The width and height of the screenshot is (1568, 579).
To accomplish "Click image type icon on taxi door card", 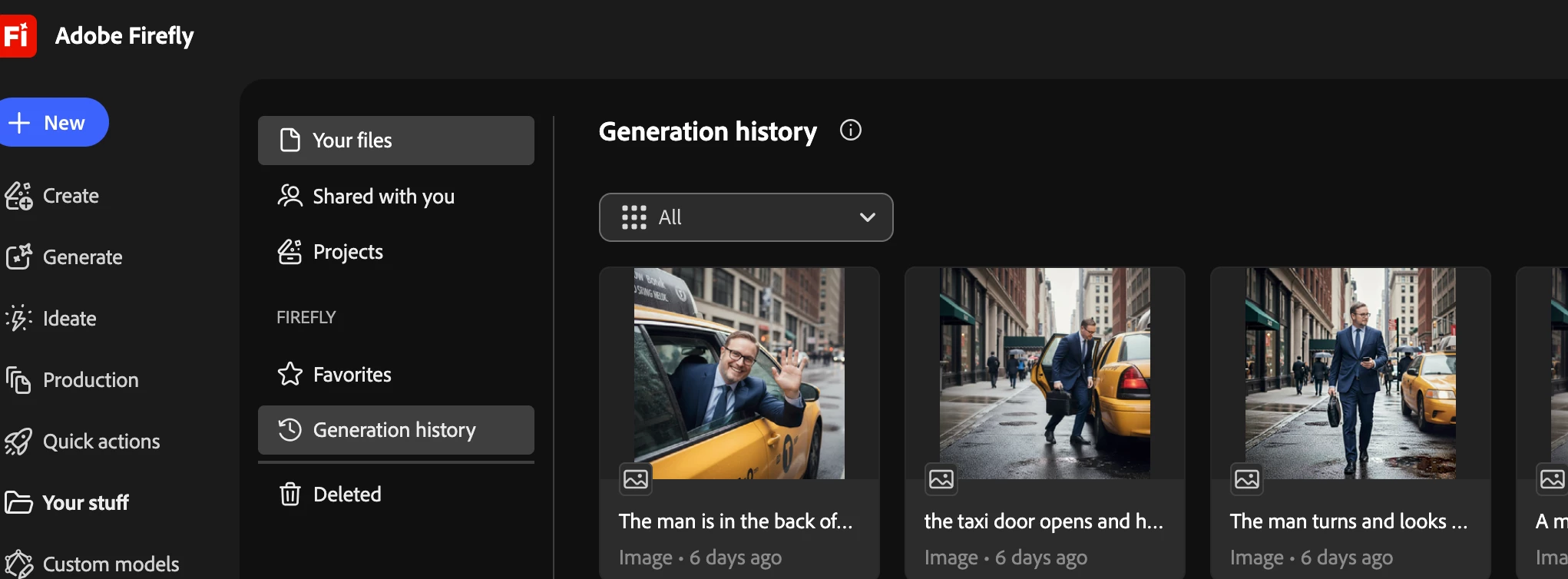I will [x=941, y=479].
